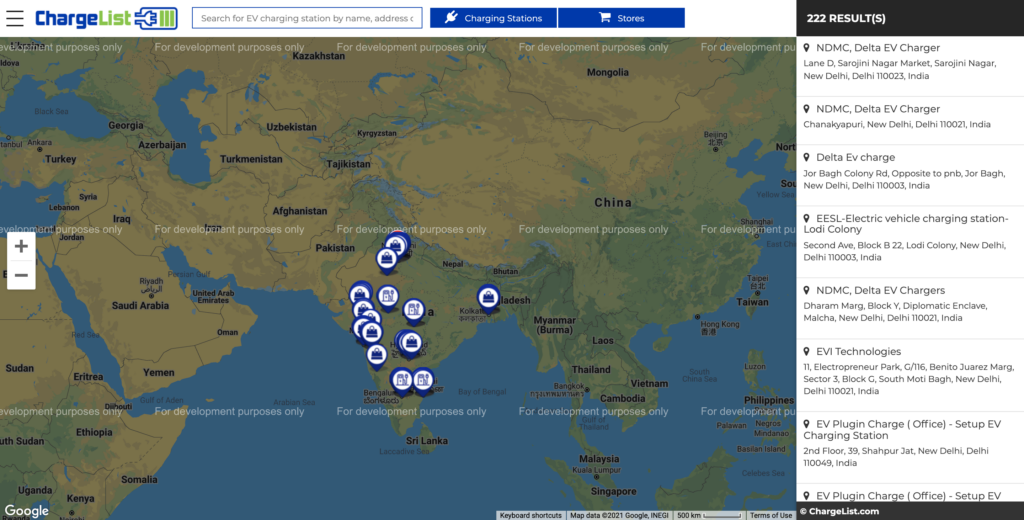
Task: Click pin icon of Chanakyapuri Delta EV Charger
Action: tap(807, 109)
